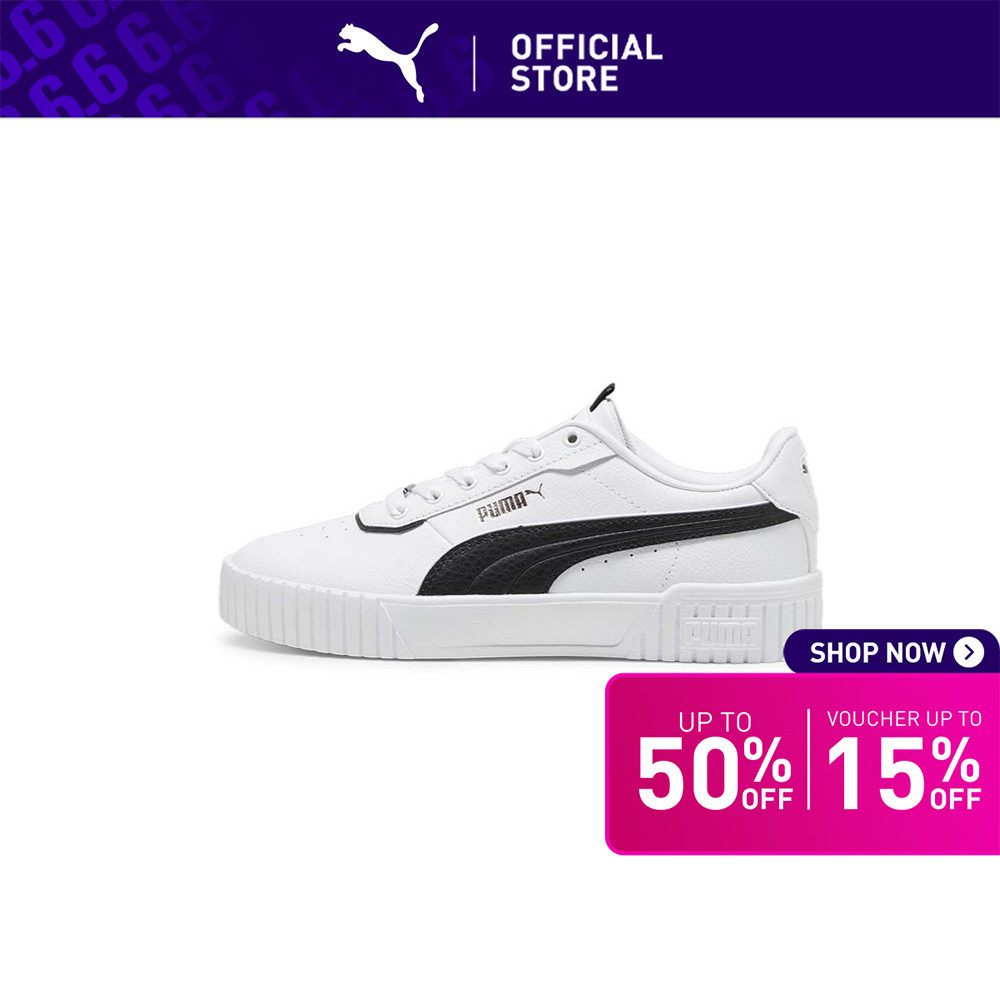Click the ribbed toe of the sole

[300, 612]
